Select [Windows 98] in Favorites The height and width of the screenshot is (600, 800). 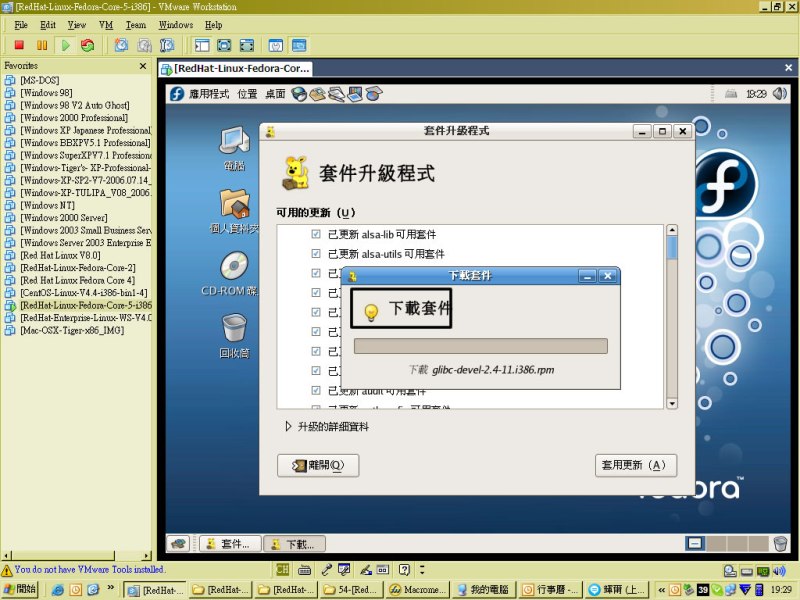pos(46,93)
